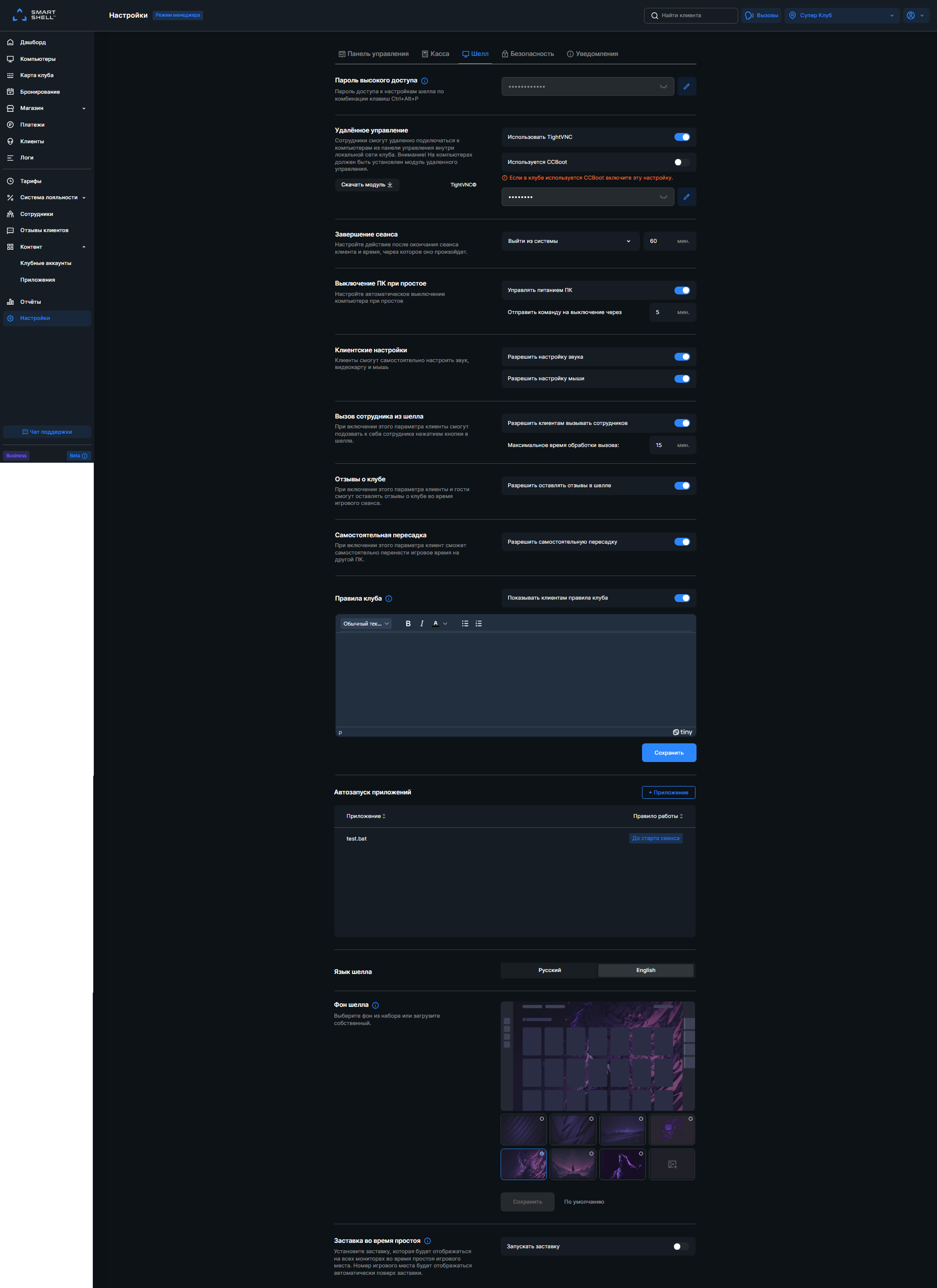Click Bold in the club rules editor
Image resolution: width=937 pixels, height=1288 pixels.
408,624
